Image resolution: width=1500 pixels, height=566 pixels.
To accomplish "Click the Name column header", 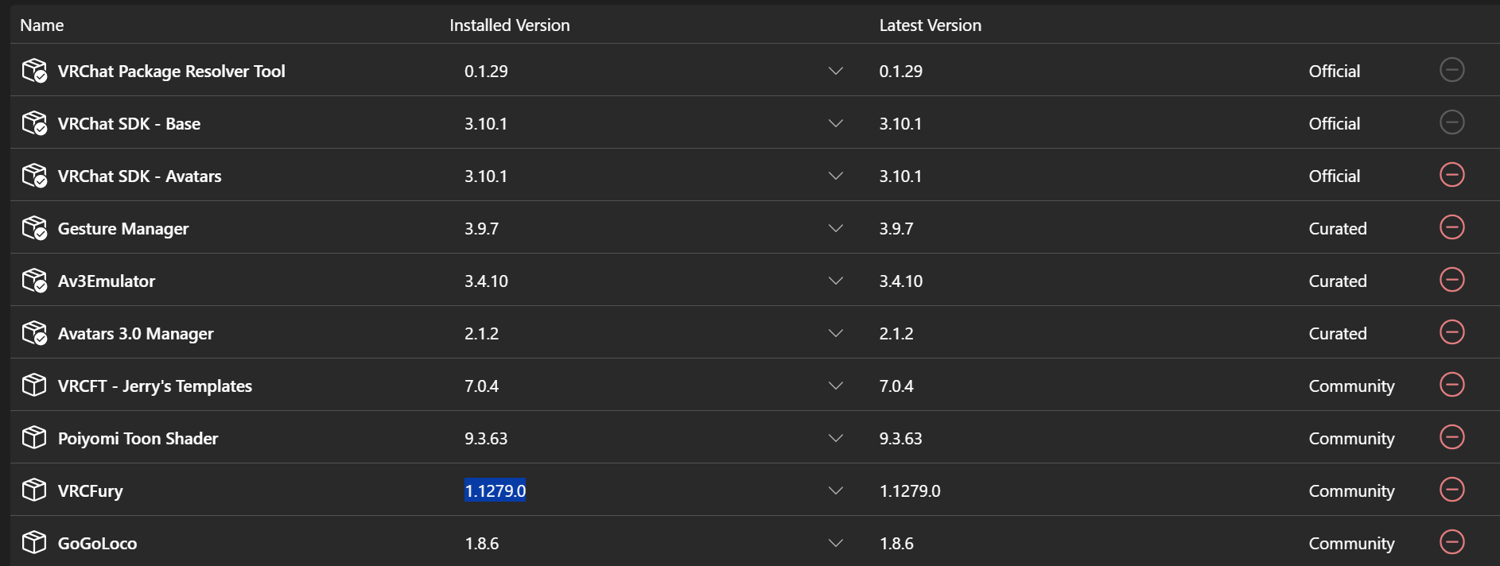I will [x=42, y=25].
